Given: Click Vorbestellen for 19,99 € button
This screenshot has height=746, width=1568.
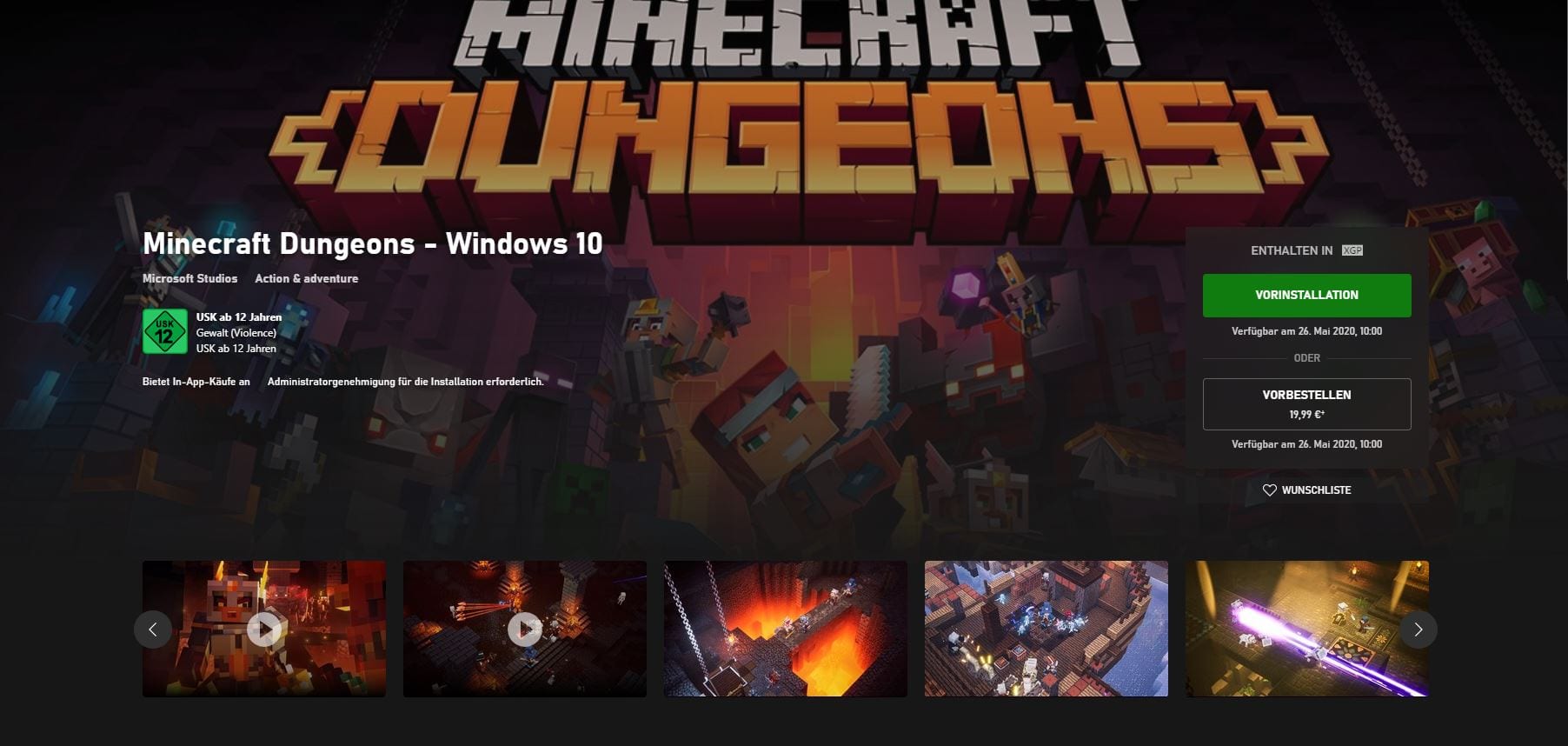Looking at the screenshot, I should (1306, 404).
